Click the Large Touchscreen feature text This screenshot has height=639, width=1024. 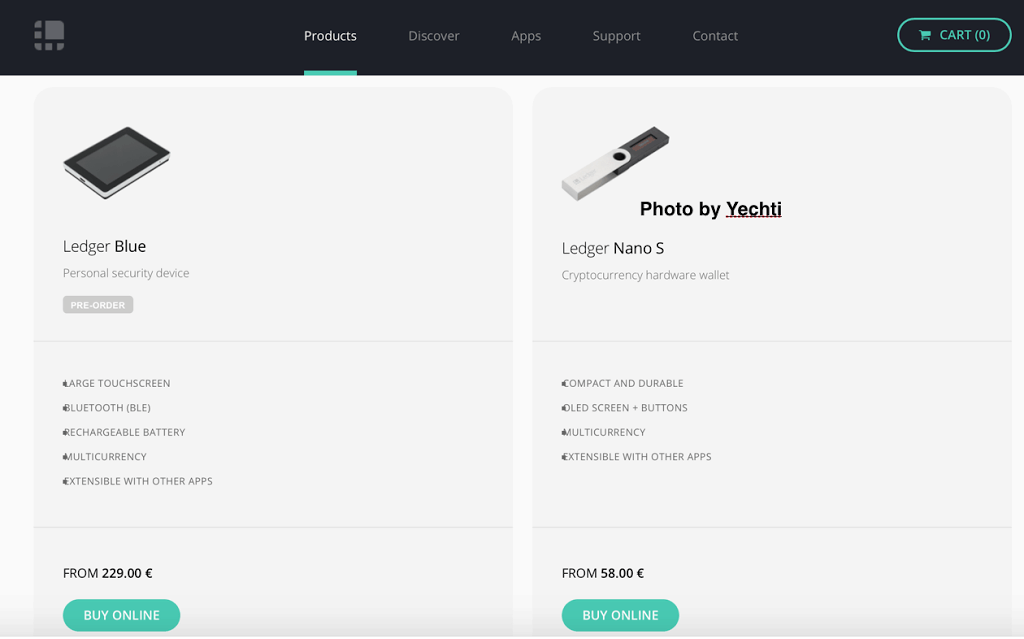(118, 383)
